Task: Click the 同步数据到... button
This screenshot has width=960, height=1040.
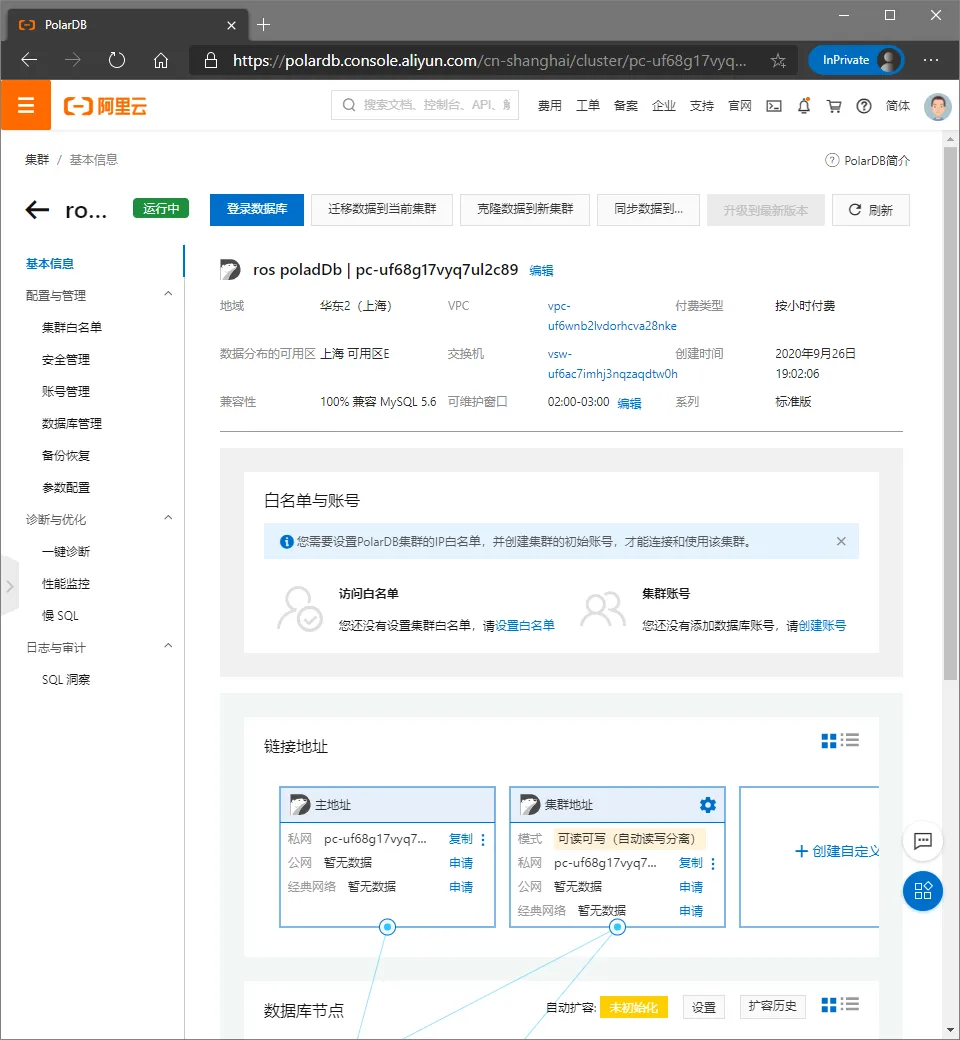Action: 648,210
